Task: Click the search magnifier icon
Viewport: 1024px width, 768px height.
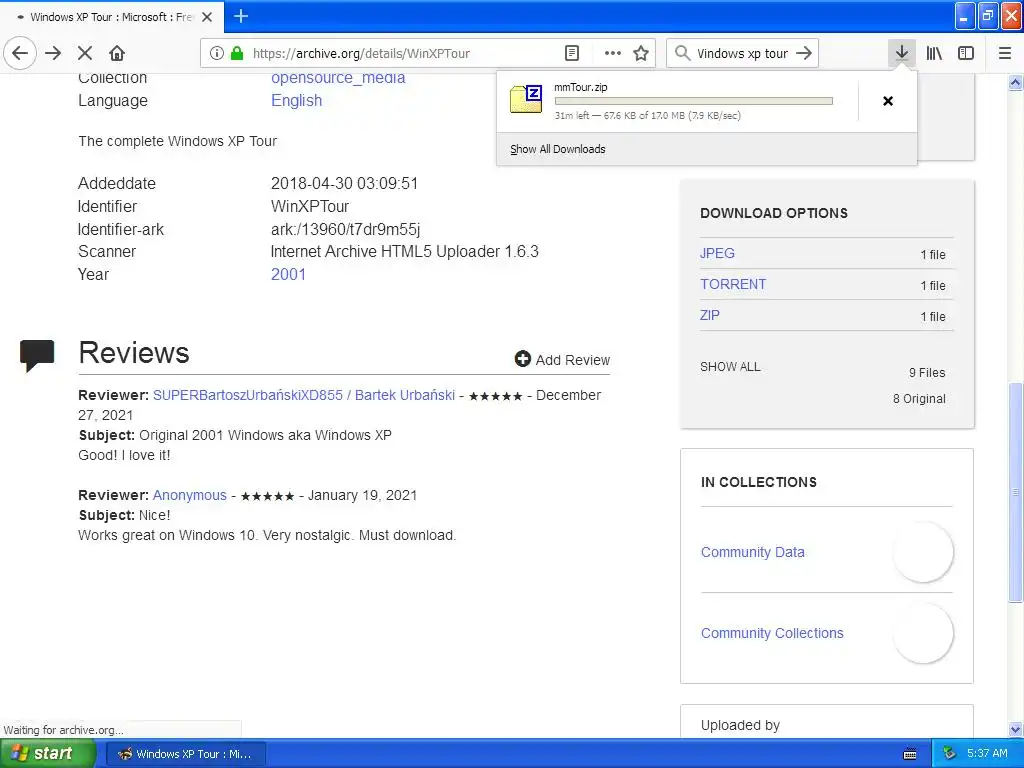Action: point(682,53)
